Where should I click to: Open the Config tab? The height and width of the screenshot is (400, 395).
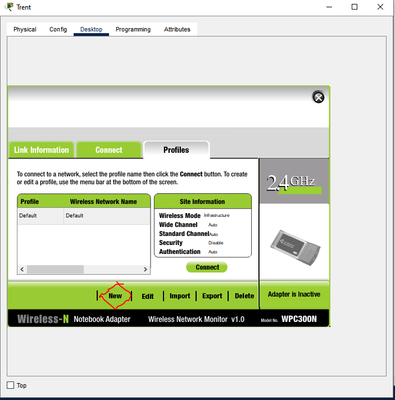[58, 29]
